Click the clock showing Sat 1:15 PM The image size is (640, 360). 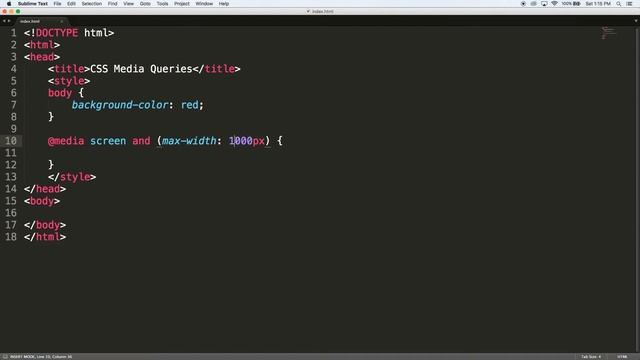click(598, 4)
